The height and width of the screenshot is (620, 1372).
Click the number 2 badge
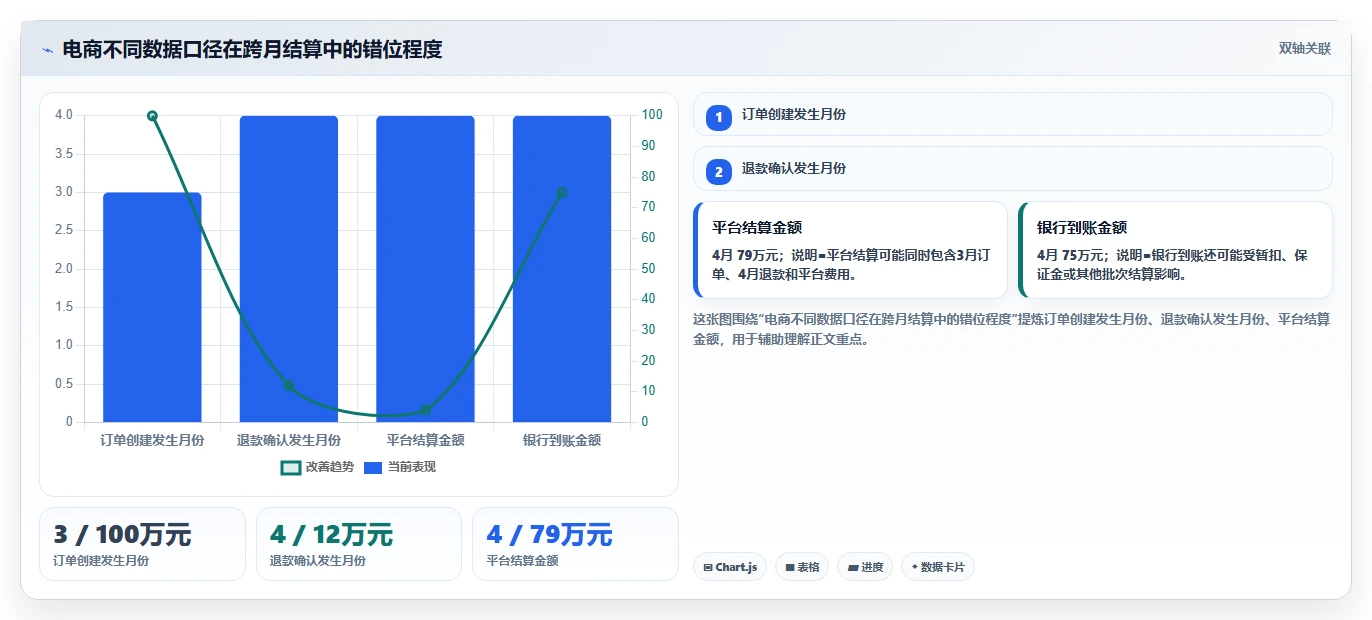(718, 172)
